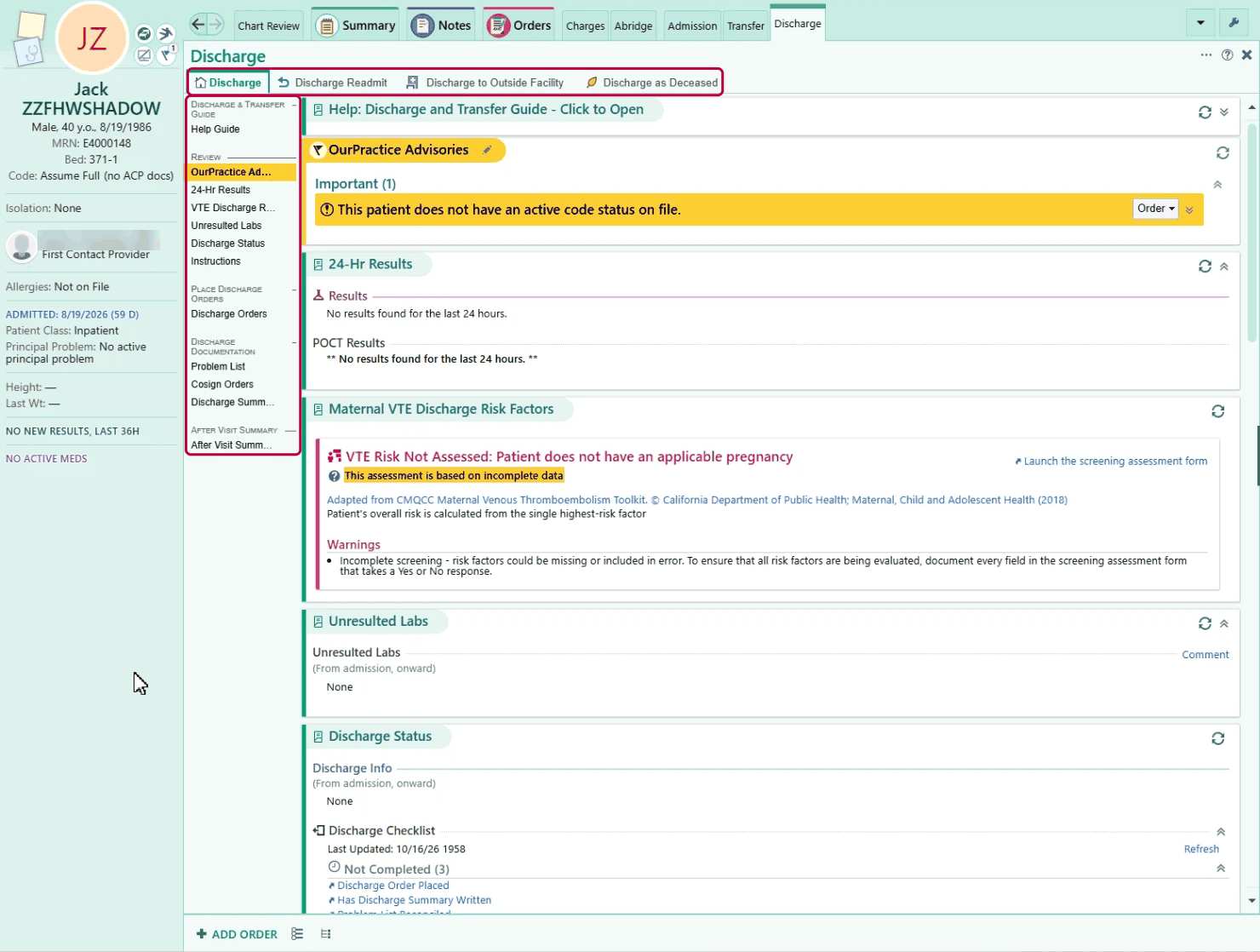Click the sticky note icon above patient name

tap(31, 26)
